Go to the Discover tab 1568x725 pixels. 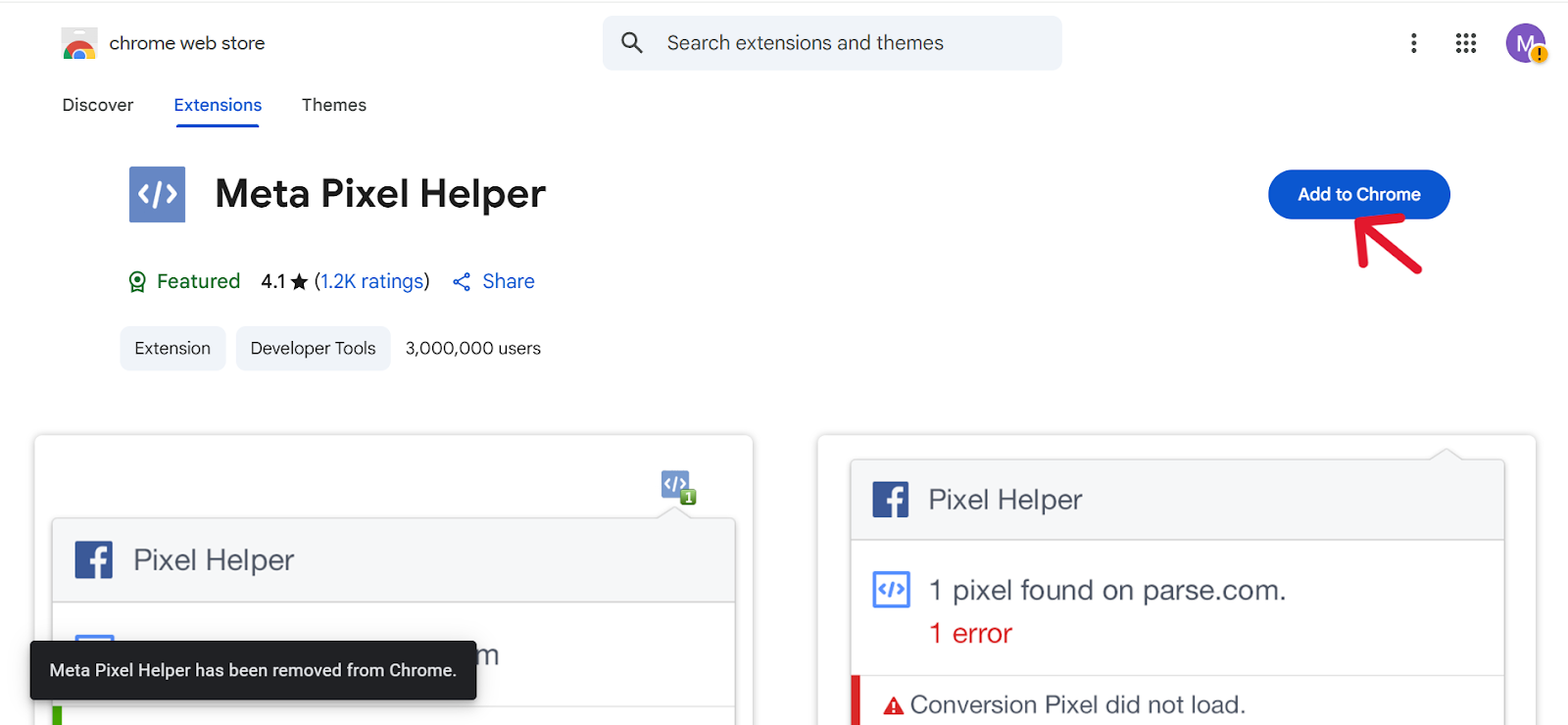click(98, 105)
